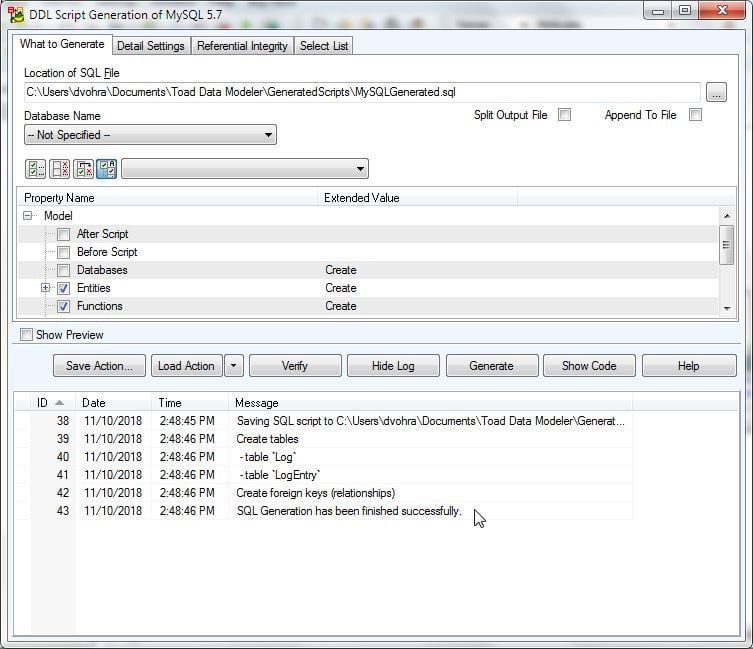Viewport: 753px width, 649px height.
Task: Click the Message column header in log
Action: tap(430, 403)
